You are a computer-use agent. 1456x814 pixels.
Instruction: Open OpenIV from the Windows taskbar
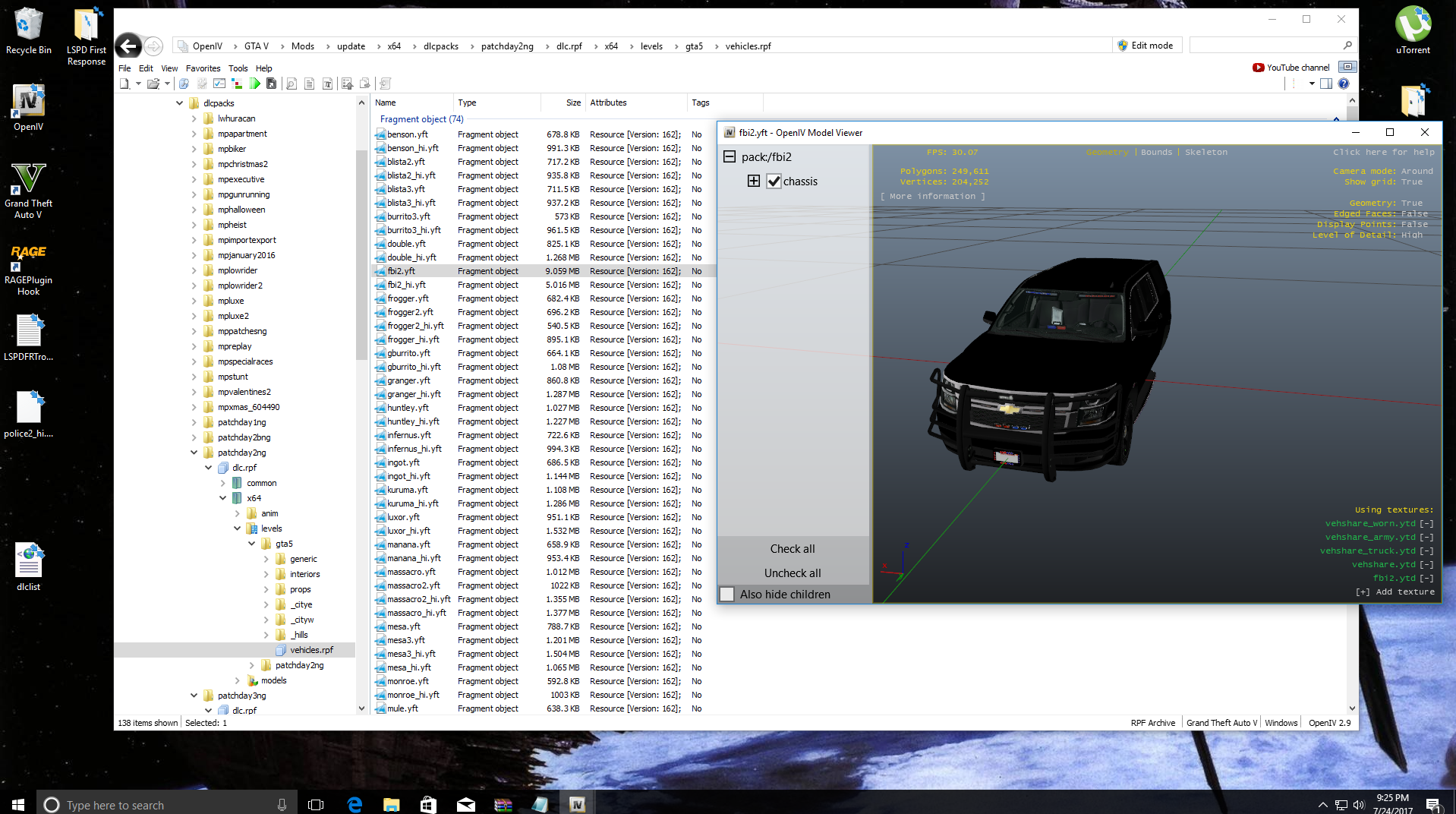click(x=577, y=804)
